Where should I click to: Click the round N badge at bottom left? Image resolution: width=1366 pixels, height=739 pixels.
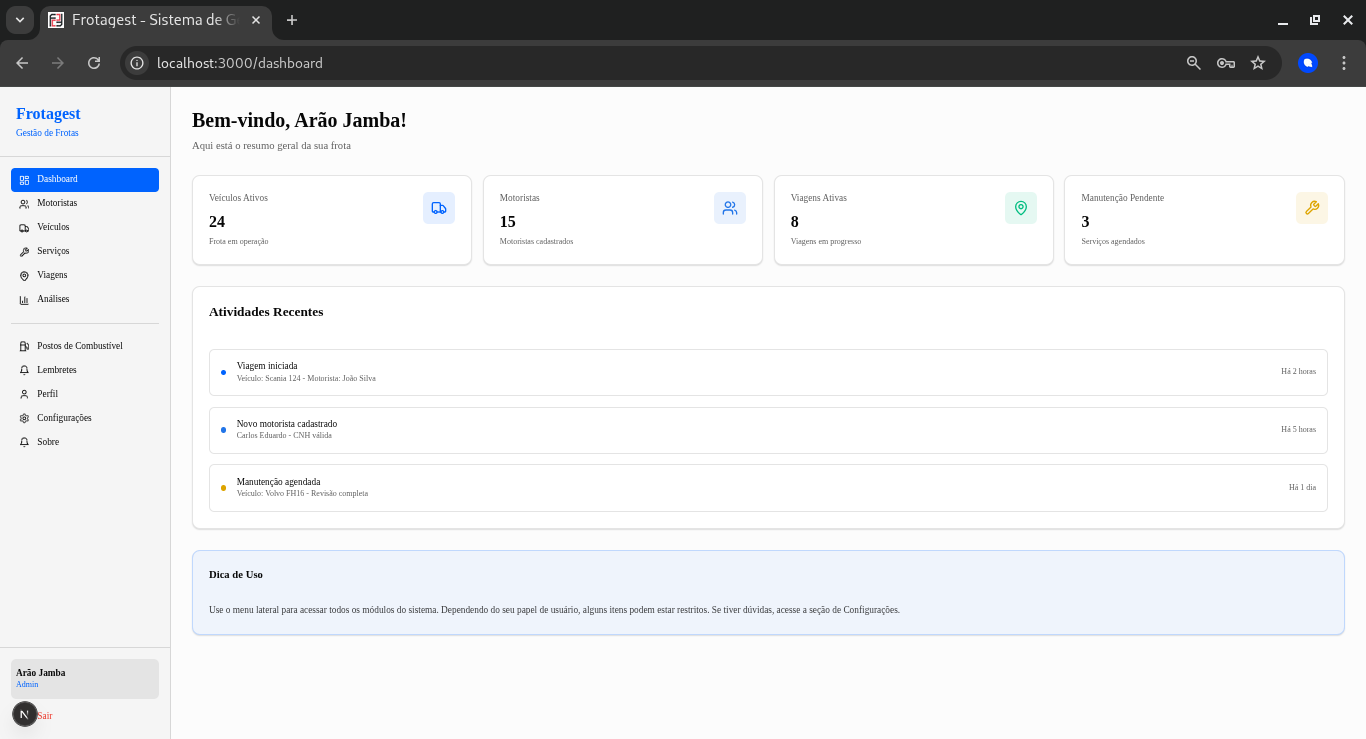24,714
